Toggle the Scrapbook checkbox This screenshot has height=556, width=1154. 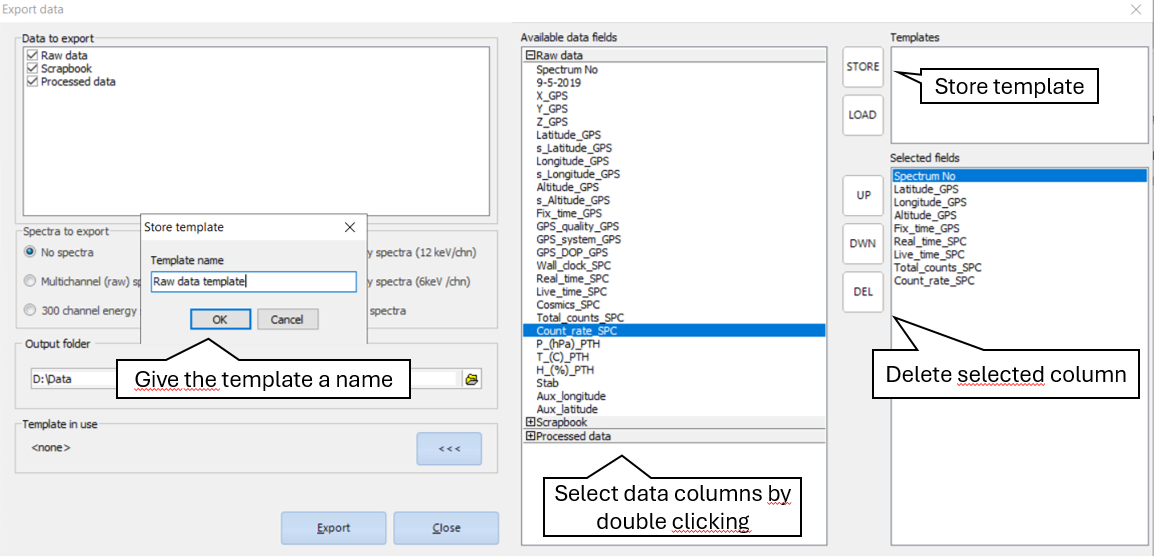(33, 69)
